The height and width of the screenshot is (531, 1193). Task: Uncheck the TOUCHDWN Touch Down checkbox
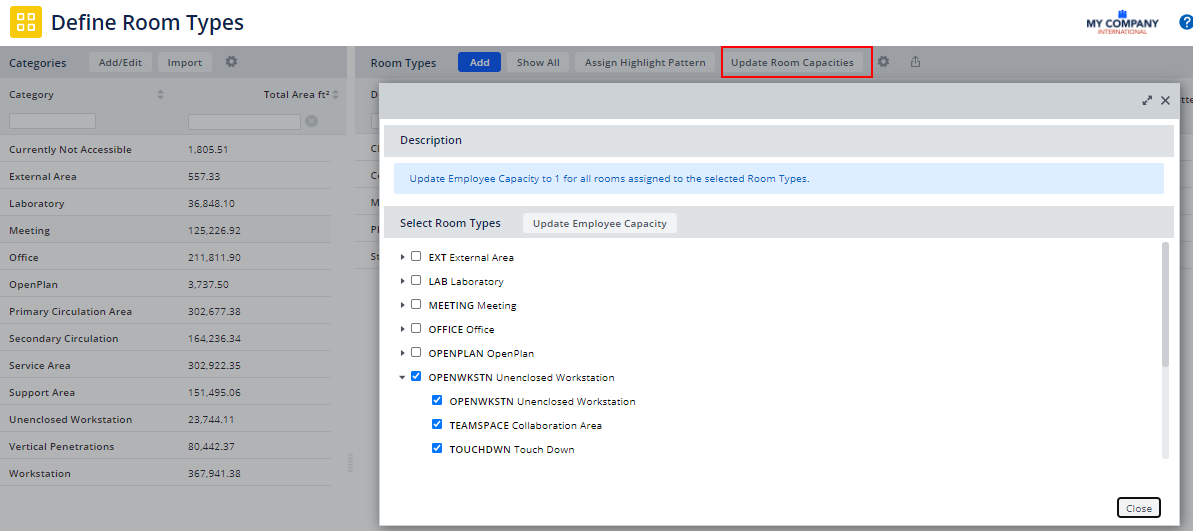tap(437, 449)
